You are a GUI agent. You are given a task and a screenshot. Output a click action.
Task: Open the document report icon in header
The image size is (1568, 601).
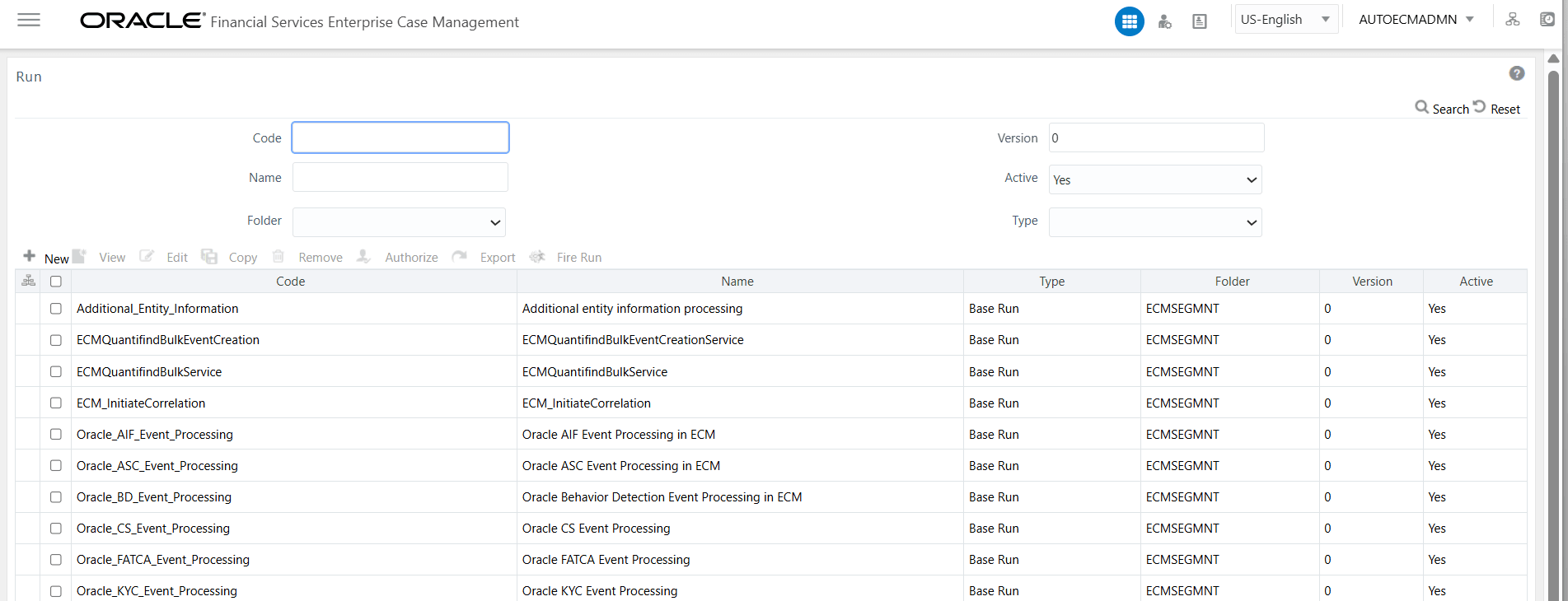click(x=1200, y=21)
